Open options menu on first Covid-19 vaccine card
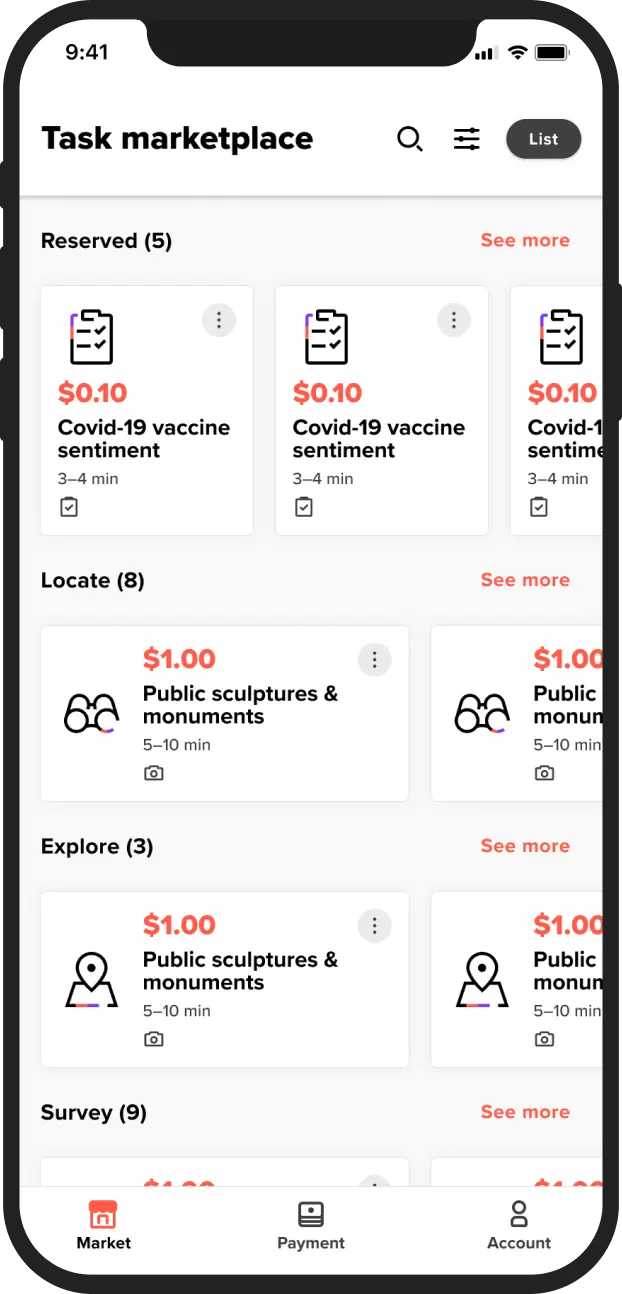The image size is (622, 1294). tap(219, 320)
